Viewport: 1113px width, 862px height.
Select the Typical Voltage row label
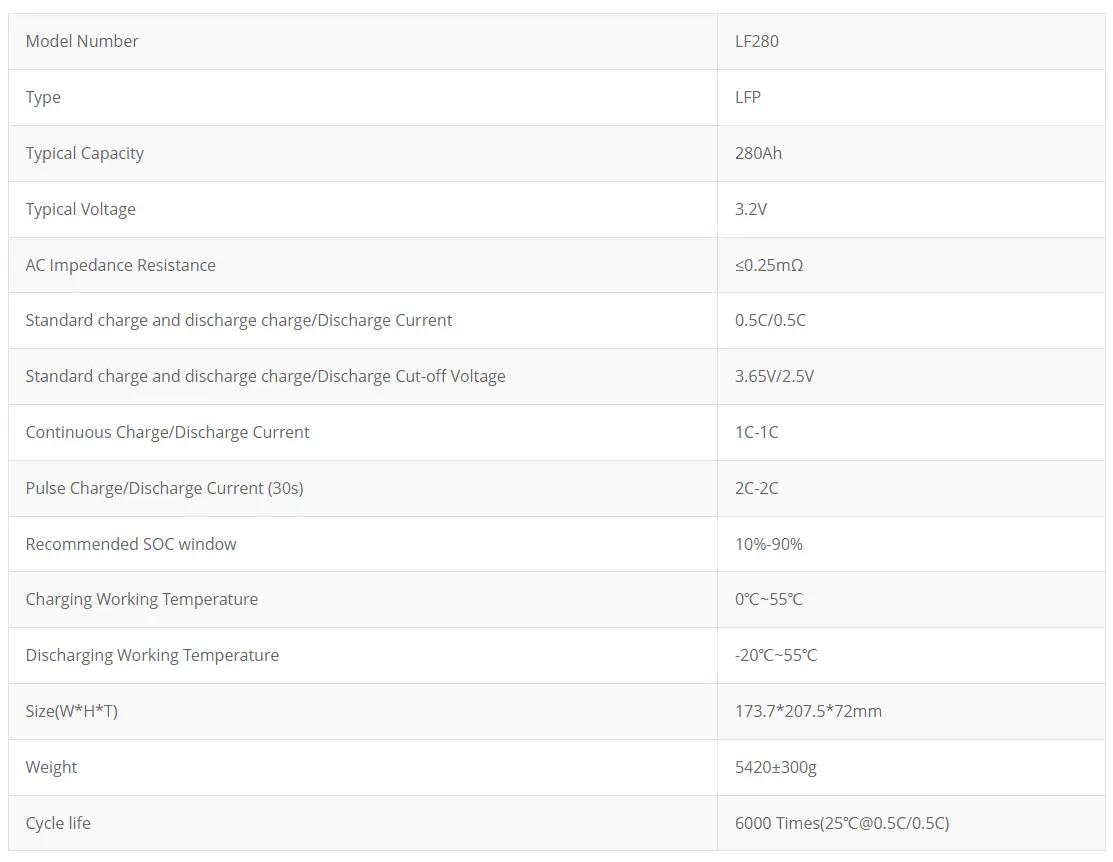coord(81,209)
